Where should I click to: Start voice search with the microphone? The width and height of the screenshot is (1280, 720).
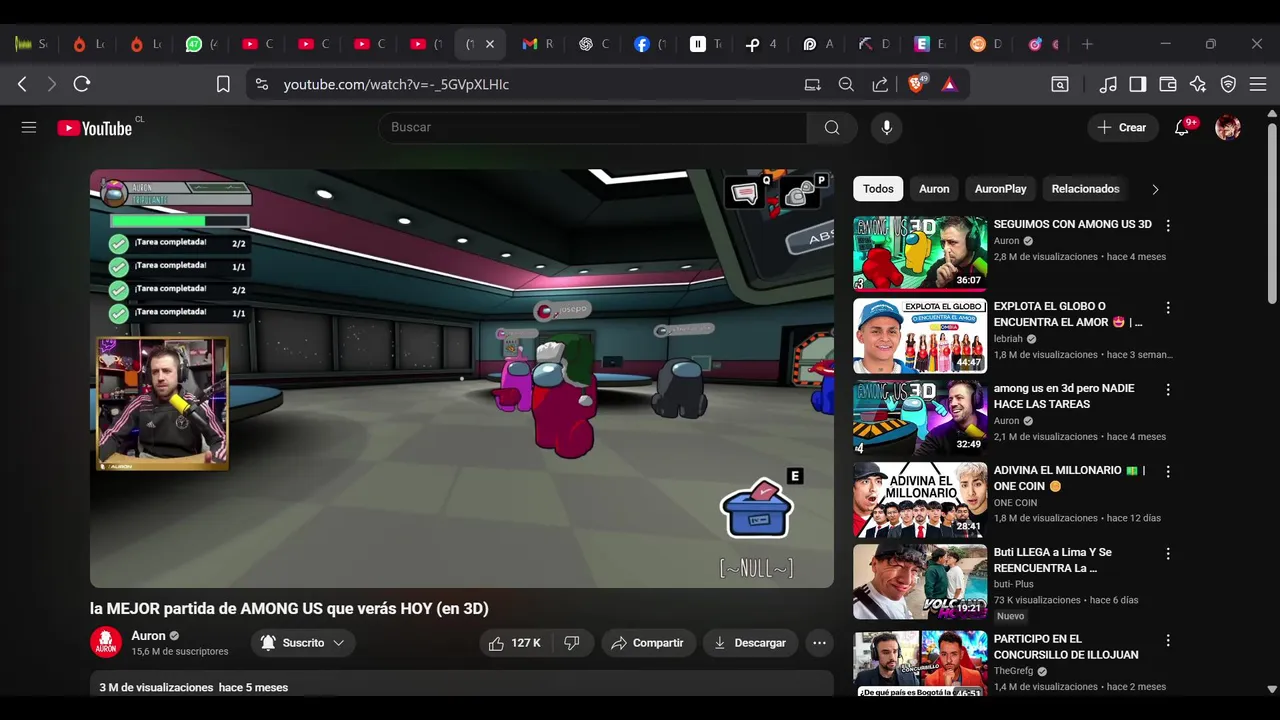click(x=886, y=127)
